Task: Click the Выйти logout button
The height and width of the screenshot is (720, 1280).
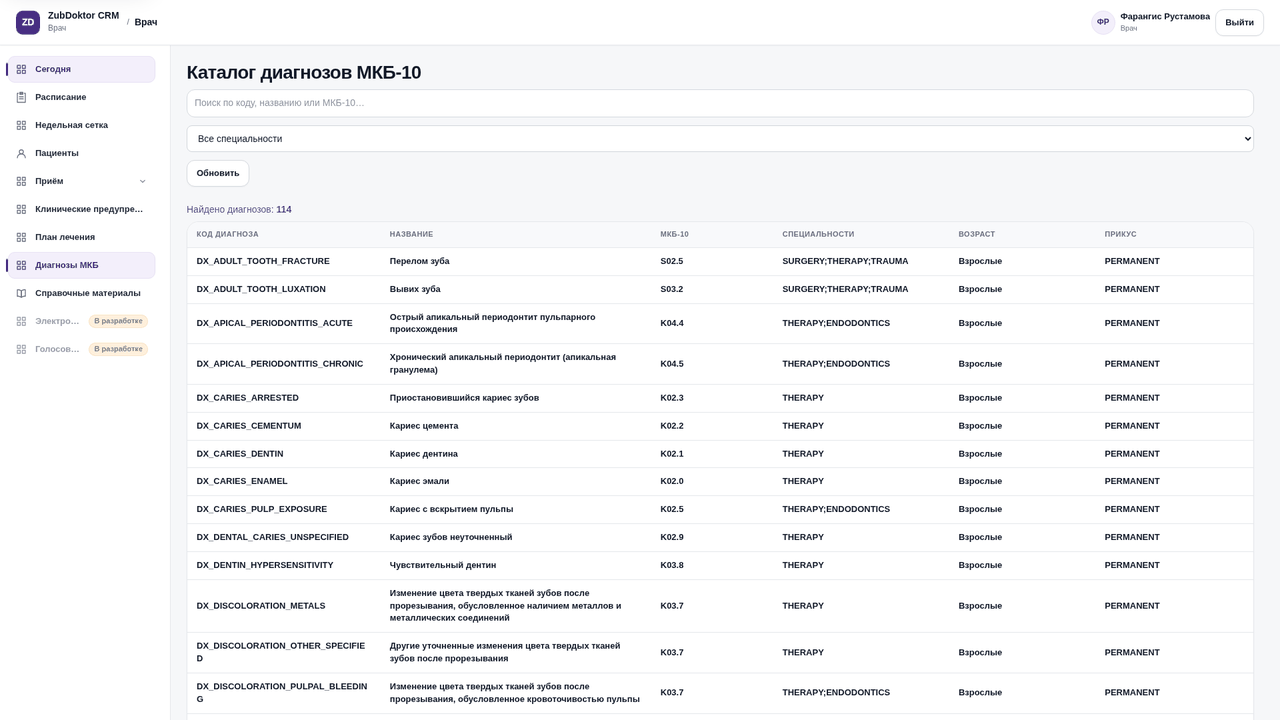Action: (1239, 22)
